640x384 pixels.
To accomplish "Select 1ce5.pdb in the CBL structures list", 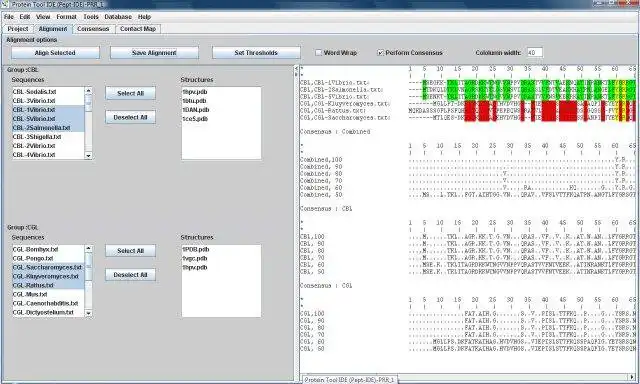I will click(x=221, y=119).
